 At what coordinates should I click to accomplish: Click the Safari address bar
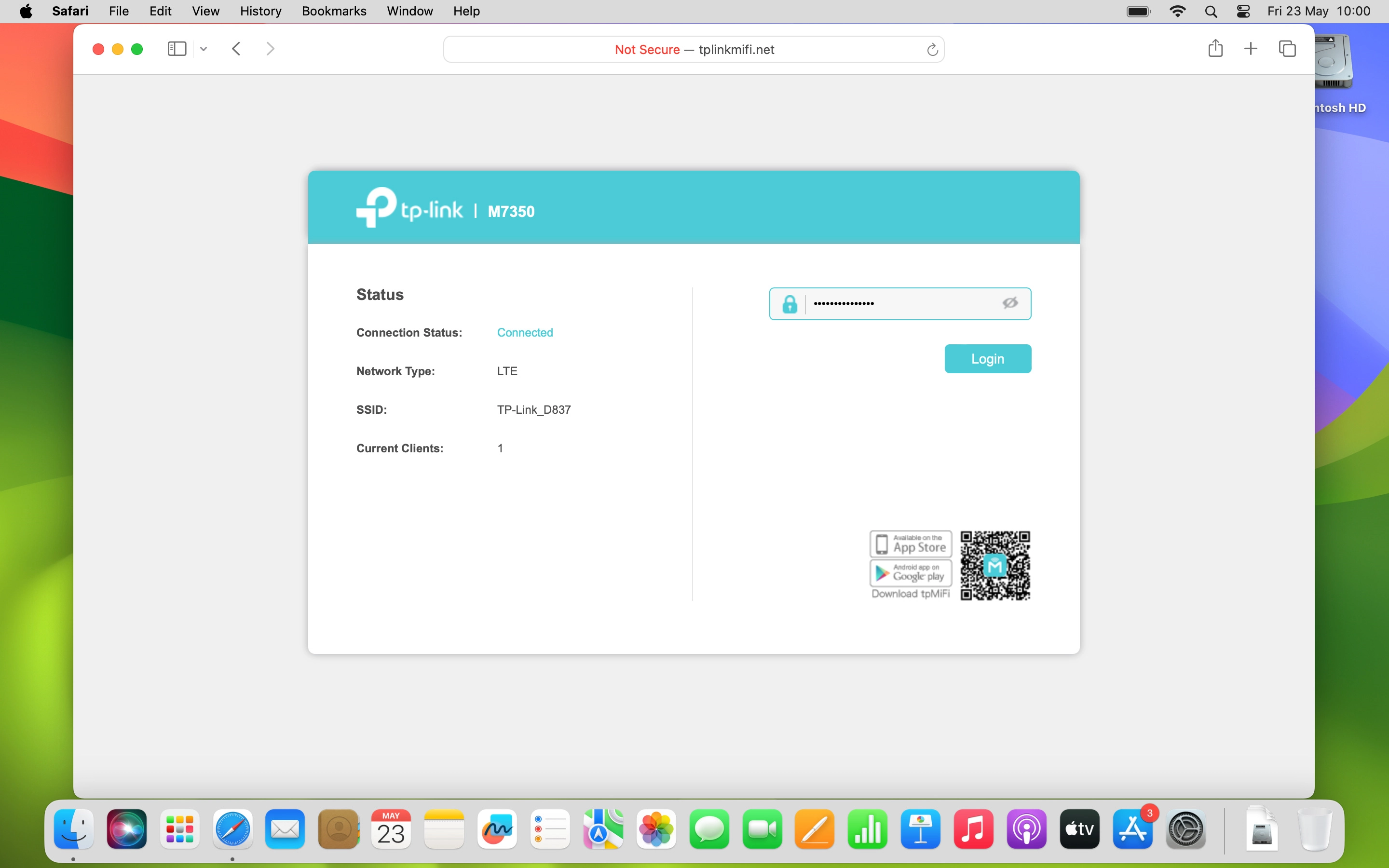coord(694,49)
